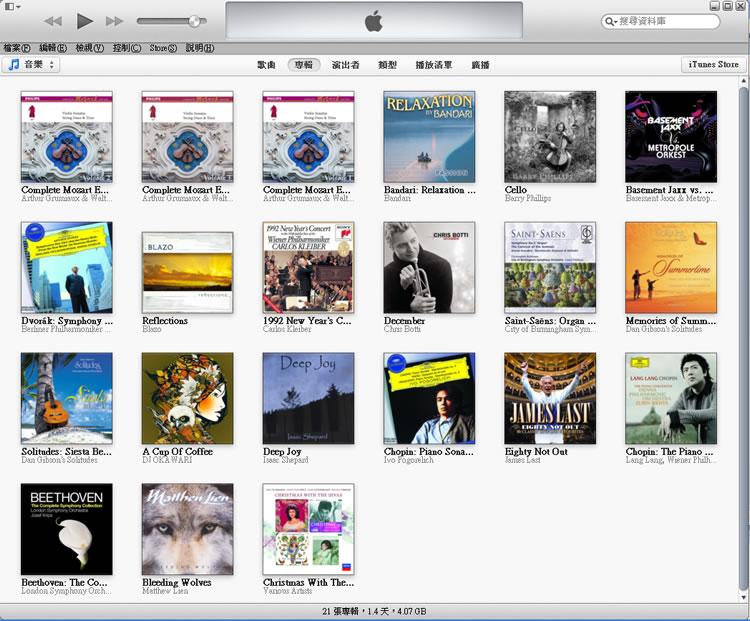Skip to previous track with rewind button
The image size is (750, 621).
tap(53, 21)
